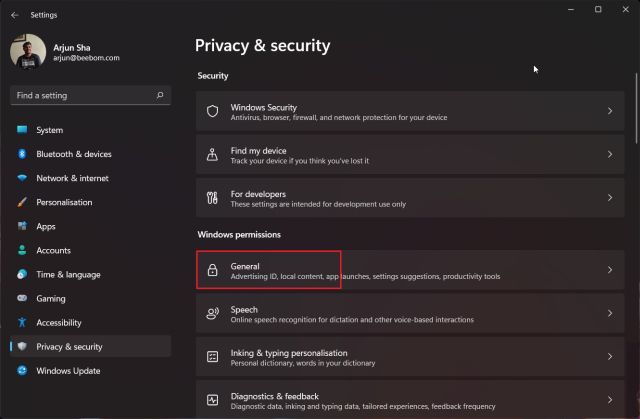Click the General row chevron

610,270
